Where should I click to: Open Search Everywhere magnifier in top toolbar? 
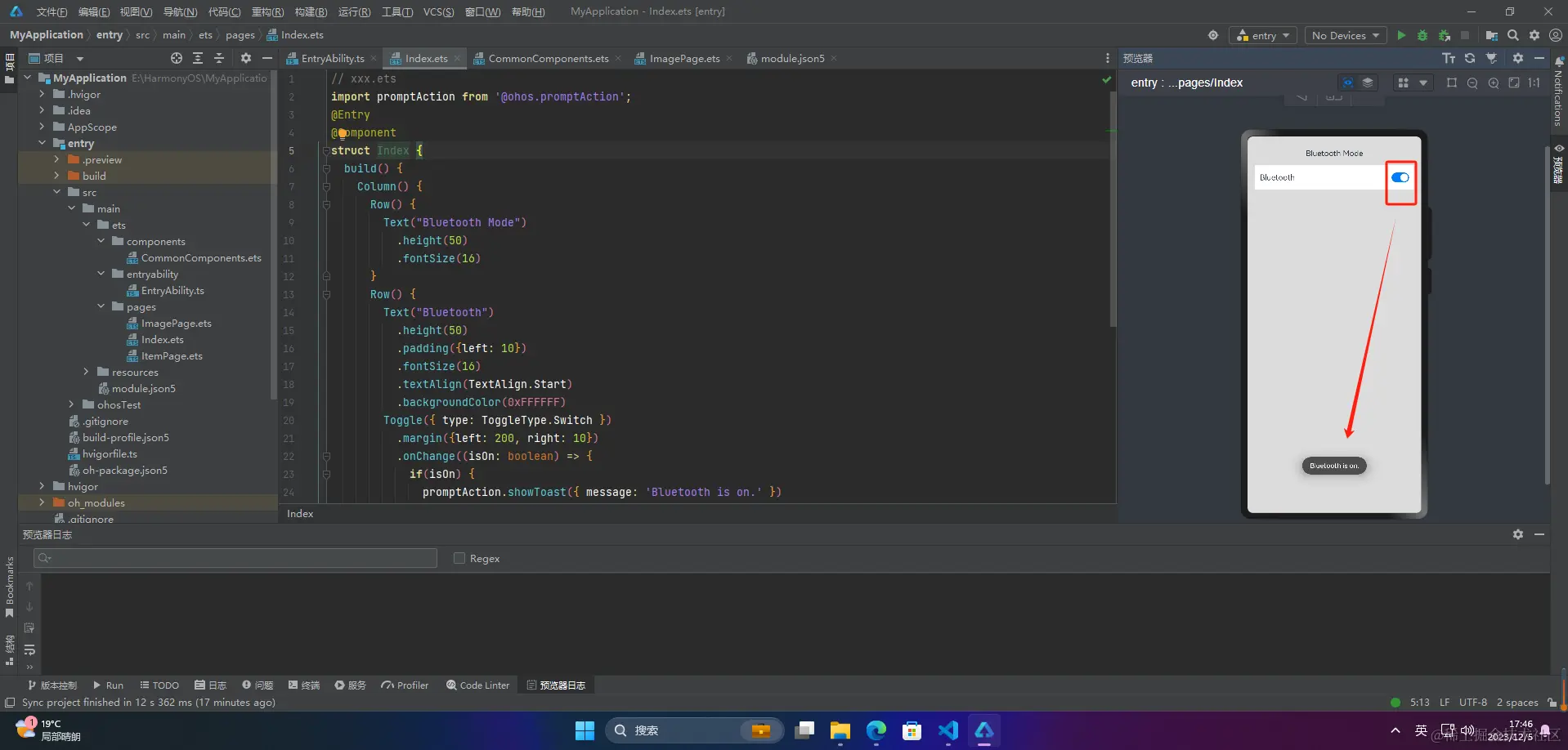(1513, 35)
